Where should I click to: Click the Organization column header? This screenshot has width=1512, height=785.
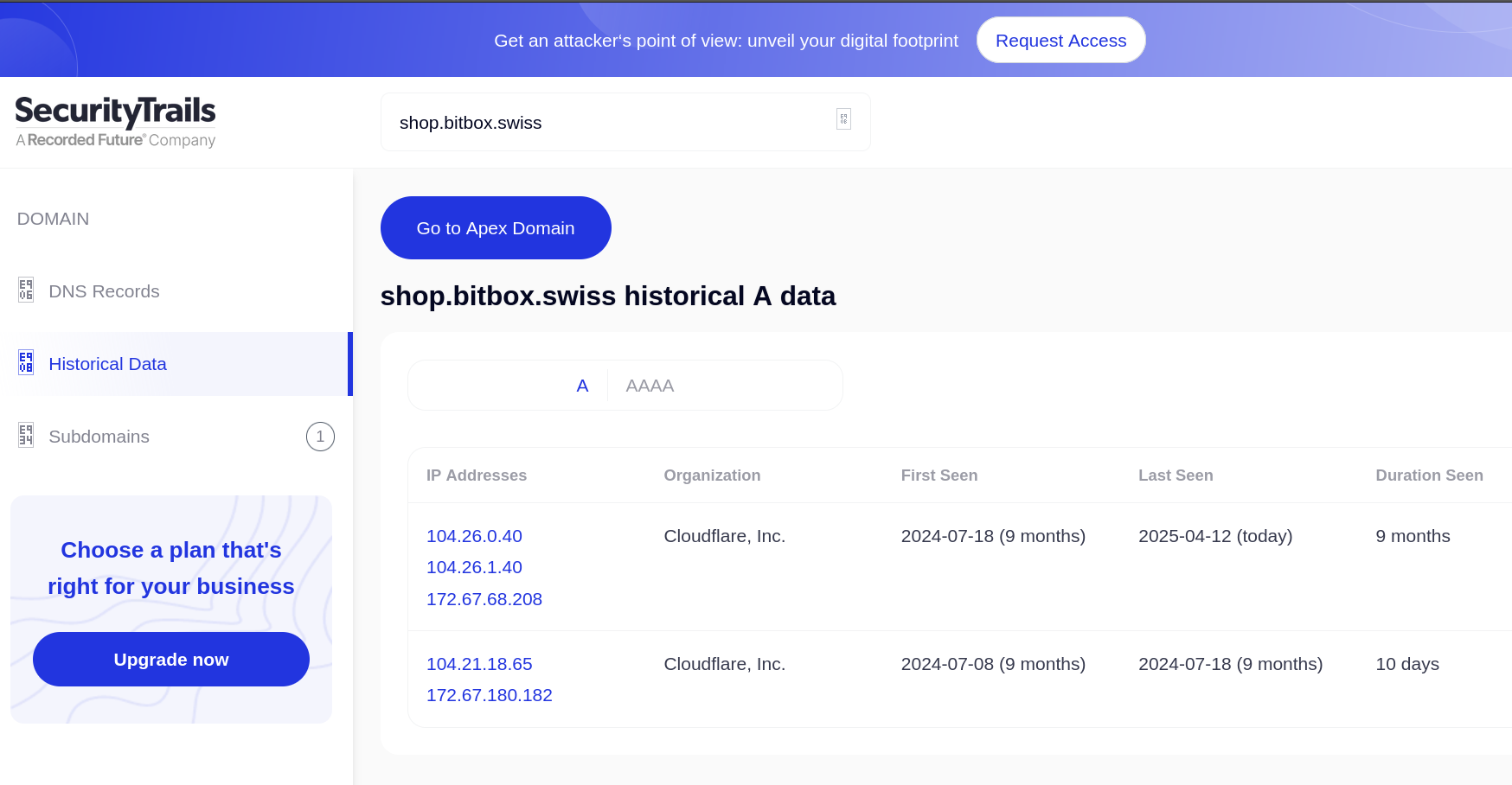712,475
